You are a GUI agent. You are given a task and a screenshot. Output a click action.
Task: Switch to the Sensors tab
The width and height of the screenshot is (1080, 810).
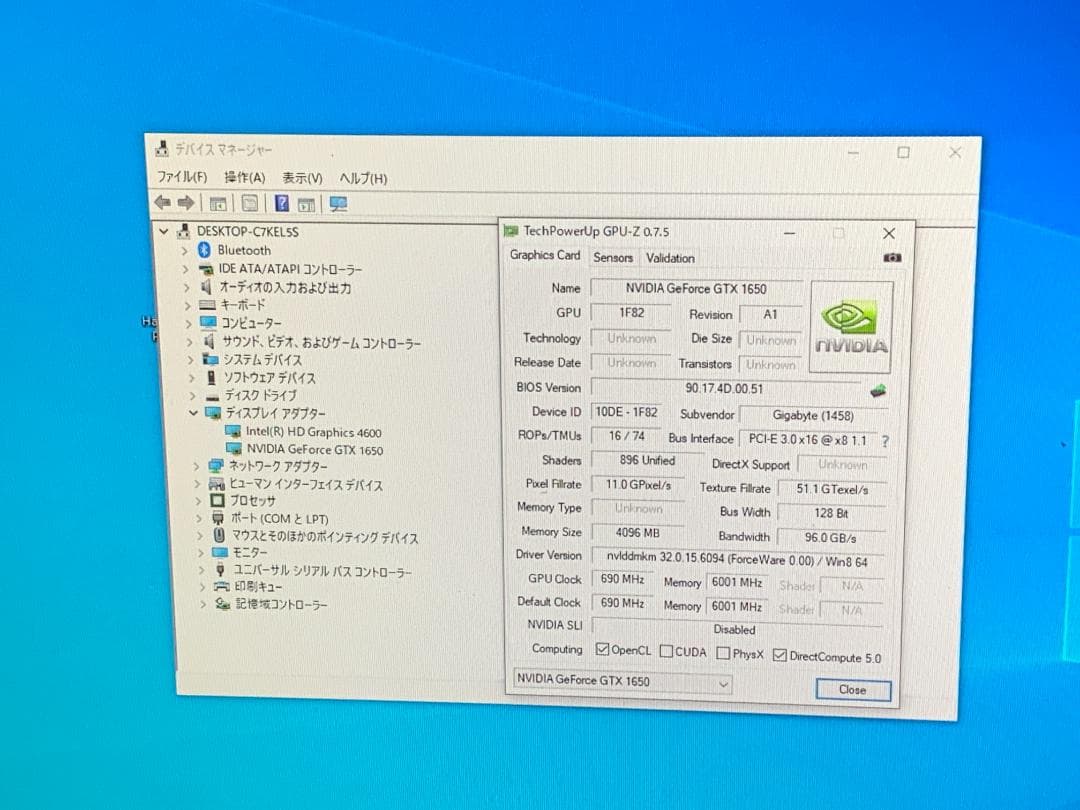[x=613, y=258]
